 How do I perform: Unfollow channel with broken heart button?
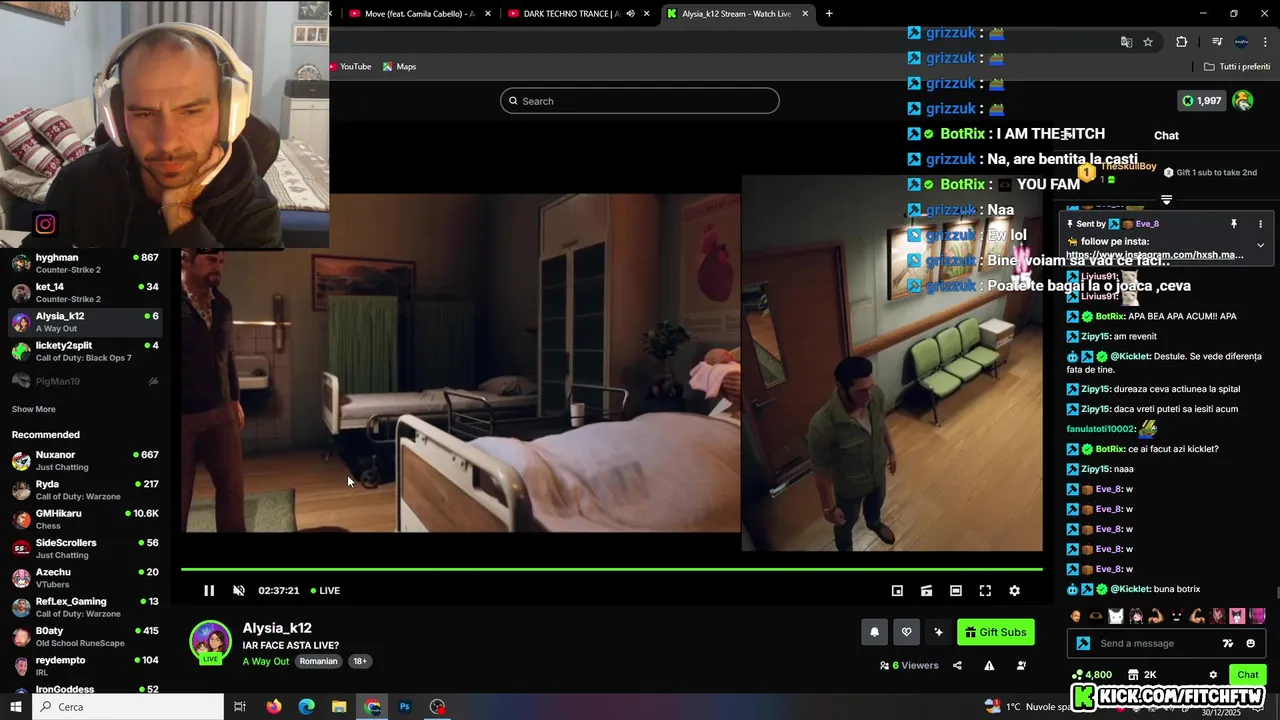907,632
